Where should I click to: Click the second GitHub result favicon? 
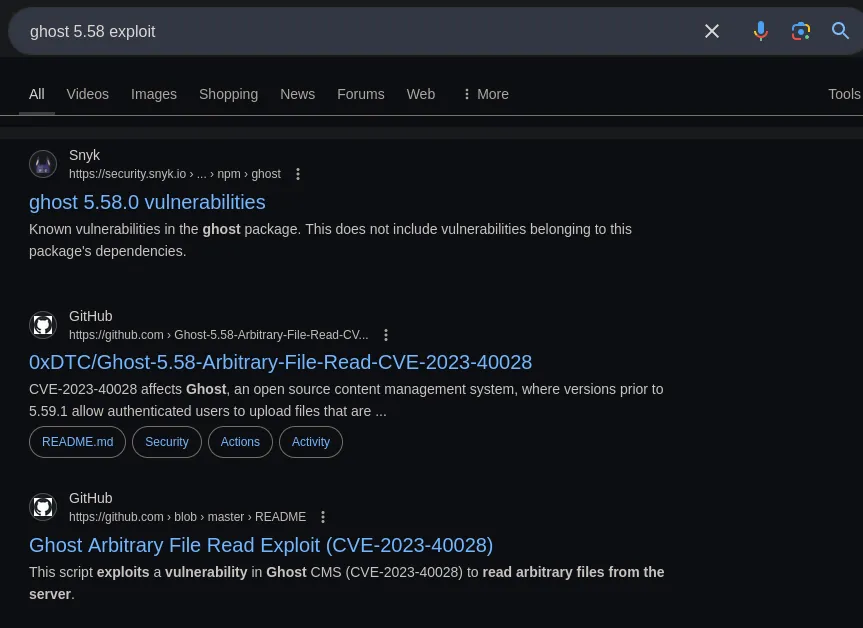[43, 507]
